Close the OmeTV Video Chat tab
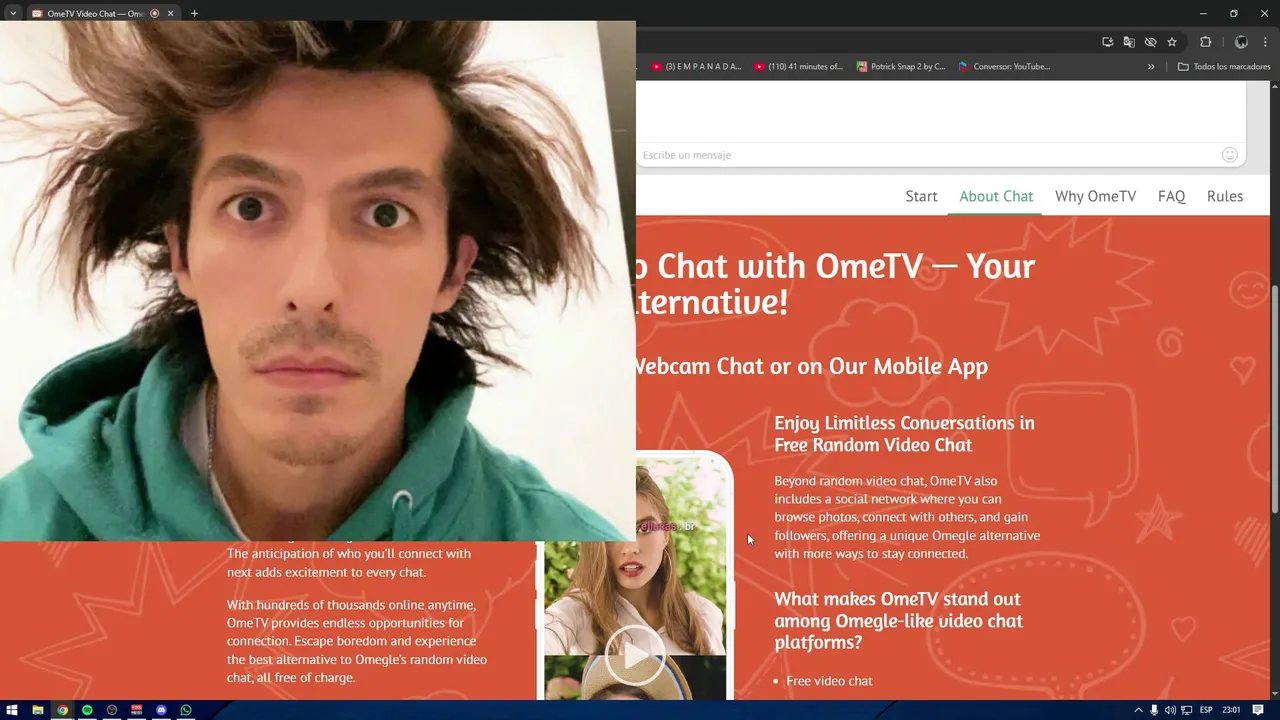 pos(170,13)
